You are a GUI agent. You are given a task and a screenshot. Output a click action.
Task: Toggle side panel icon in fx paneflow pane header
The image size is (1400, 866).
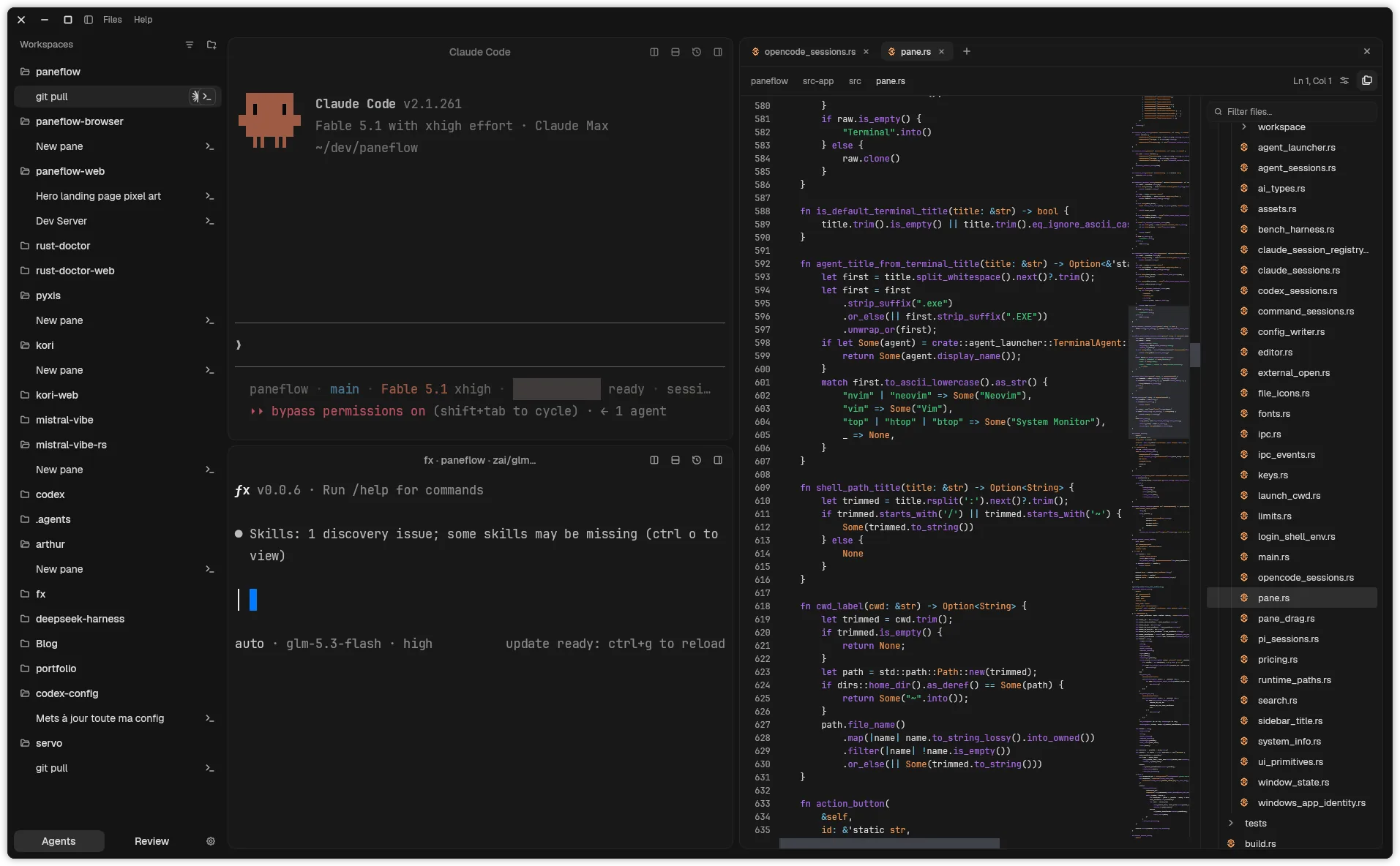(718, 460)
